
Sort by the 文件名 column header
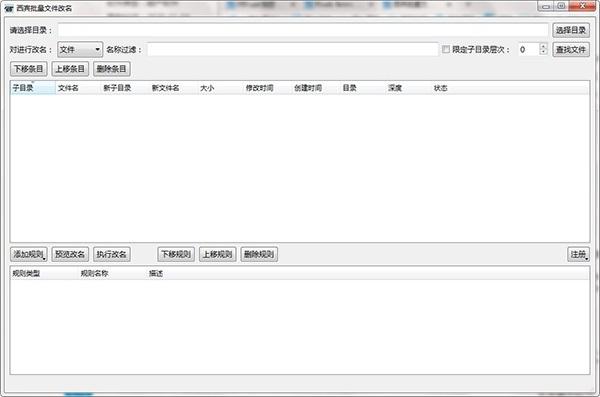pos(78,88)
